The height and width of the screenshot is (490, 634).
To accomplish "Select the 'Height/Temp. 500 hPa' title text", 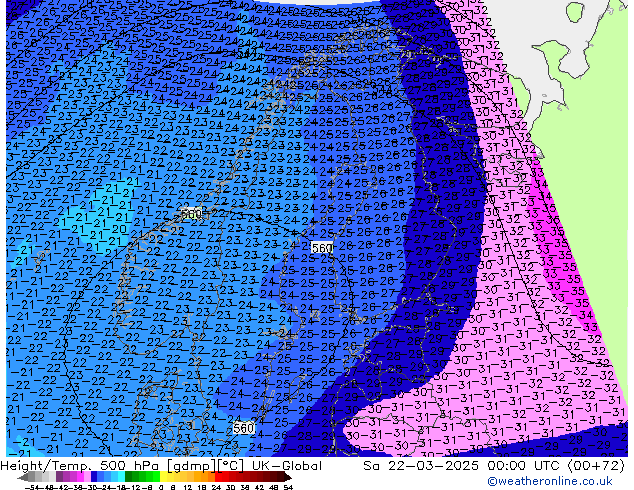I will pos(80,466).
